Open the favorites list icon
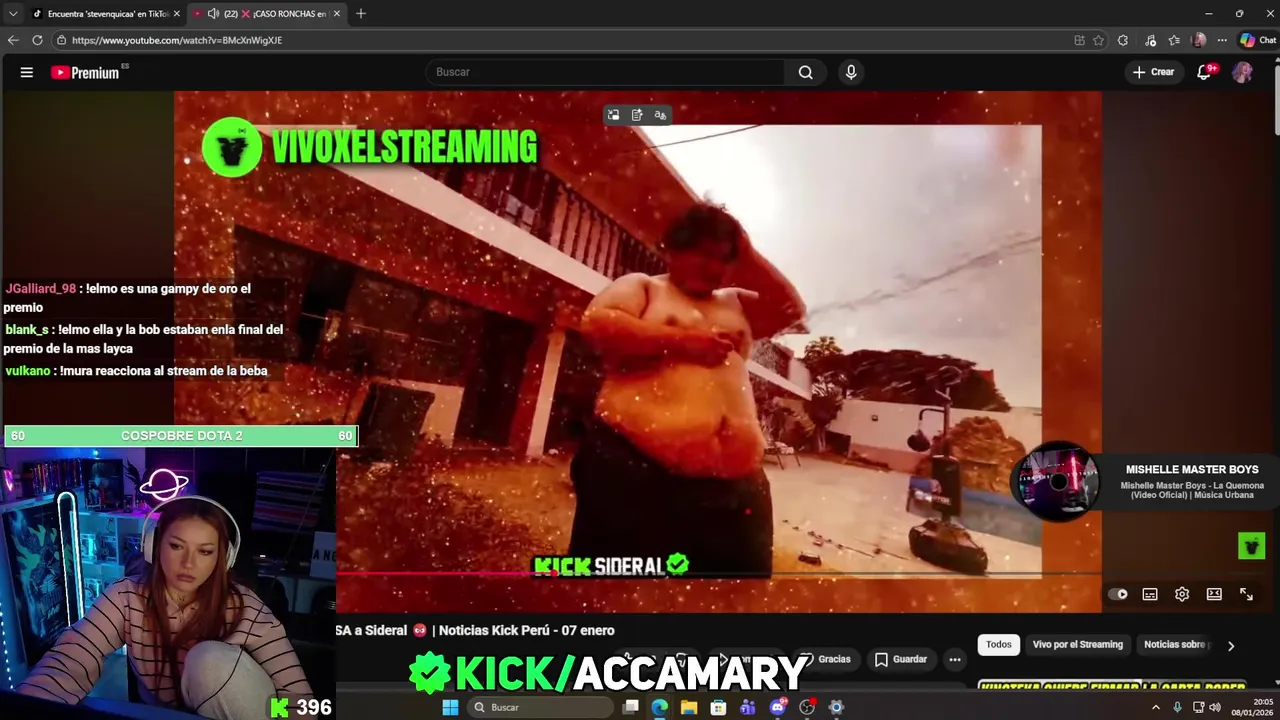Viewport: 1280px width, 720px height. click(1174, 40)
